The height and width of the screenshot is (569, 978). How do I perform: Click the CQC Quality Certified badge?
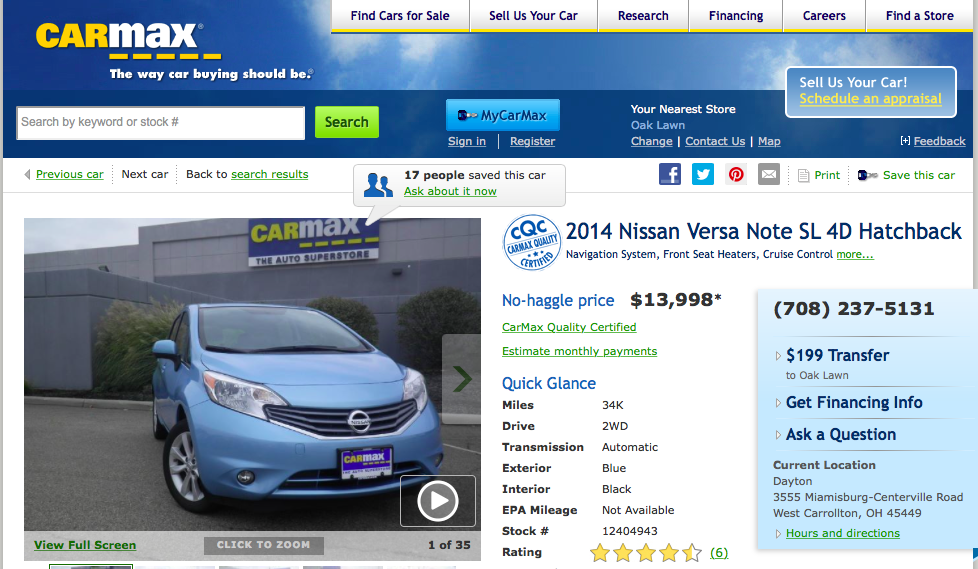click(530, 242)
